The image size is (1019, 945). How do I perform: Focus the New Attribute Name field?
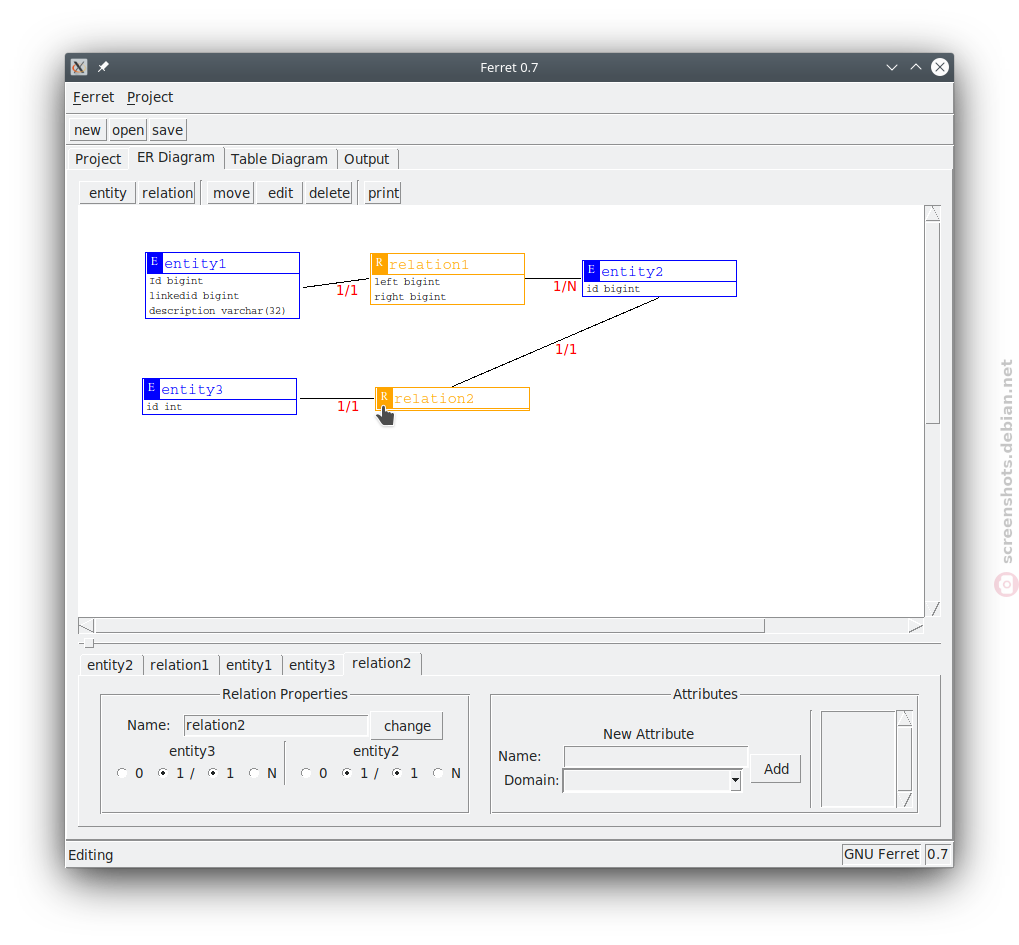656,757
